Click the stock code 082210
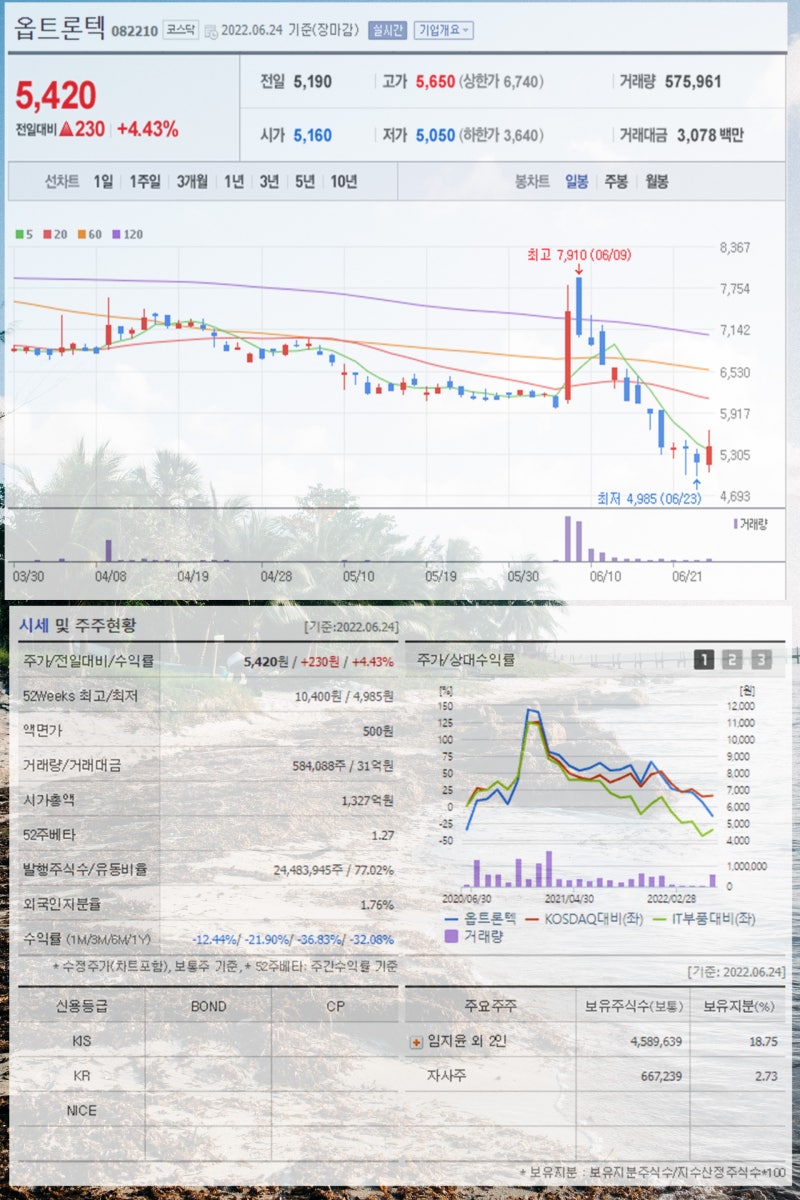The height and width of the screenshot is (1200, 800). tap(134, 31)
